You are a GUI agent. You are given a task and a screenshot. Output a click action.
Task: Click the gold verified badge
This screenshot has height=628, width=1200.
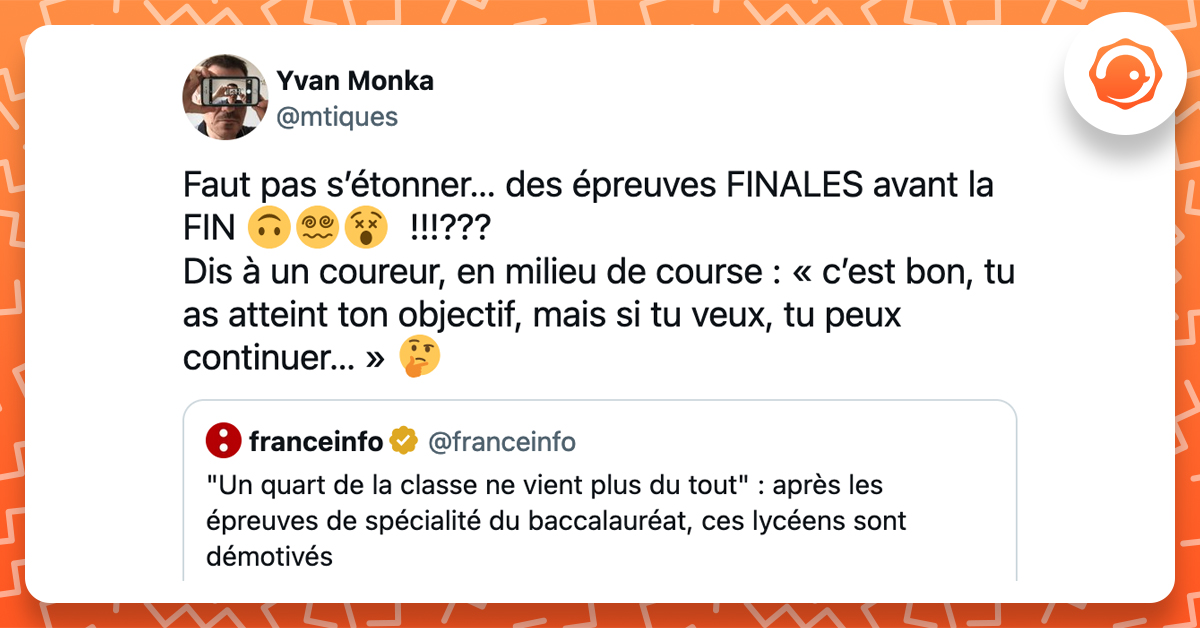(404, 440)
